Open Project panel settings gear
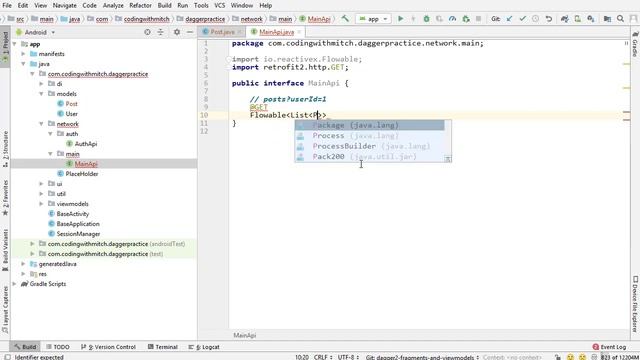This screenshot has height=360, width=640. (x=177, y=32)
